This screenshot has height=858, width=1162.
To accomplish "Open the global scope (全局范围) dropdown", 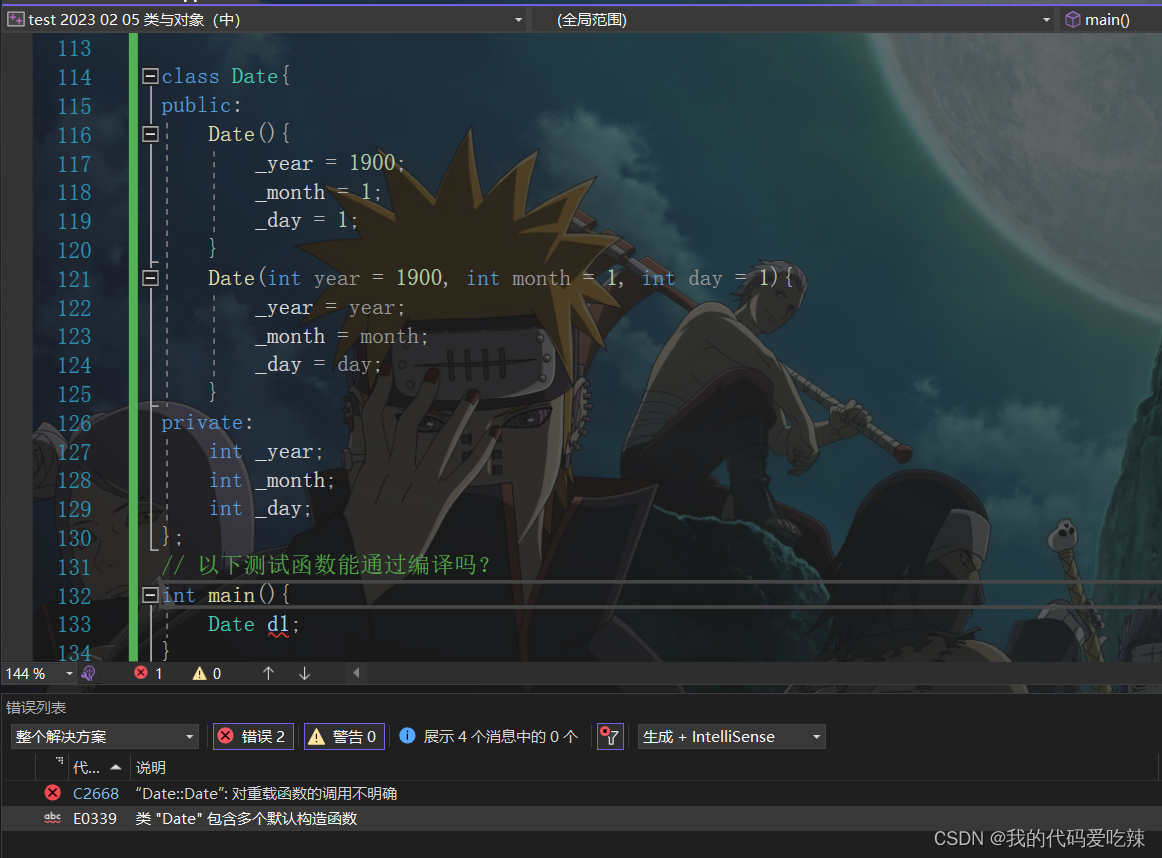I will (x=1046, y=20).
